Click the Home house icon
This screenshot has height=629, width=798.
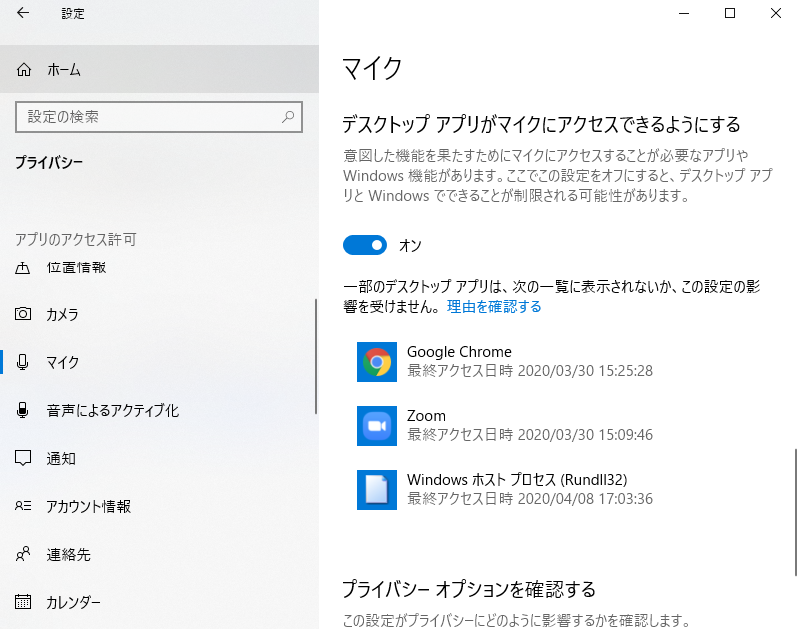[x=24, y=69]
